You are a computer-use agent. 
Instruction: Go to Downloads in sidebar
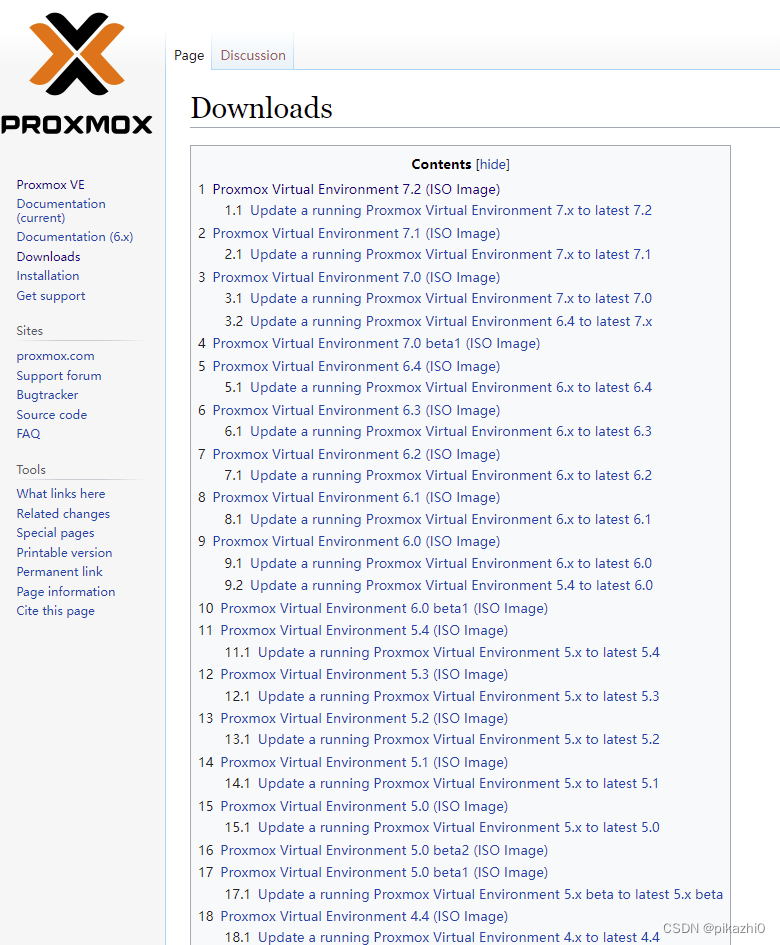click(48, 257)
